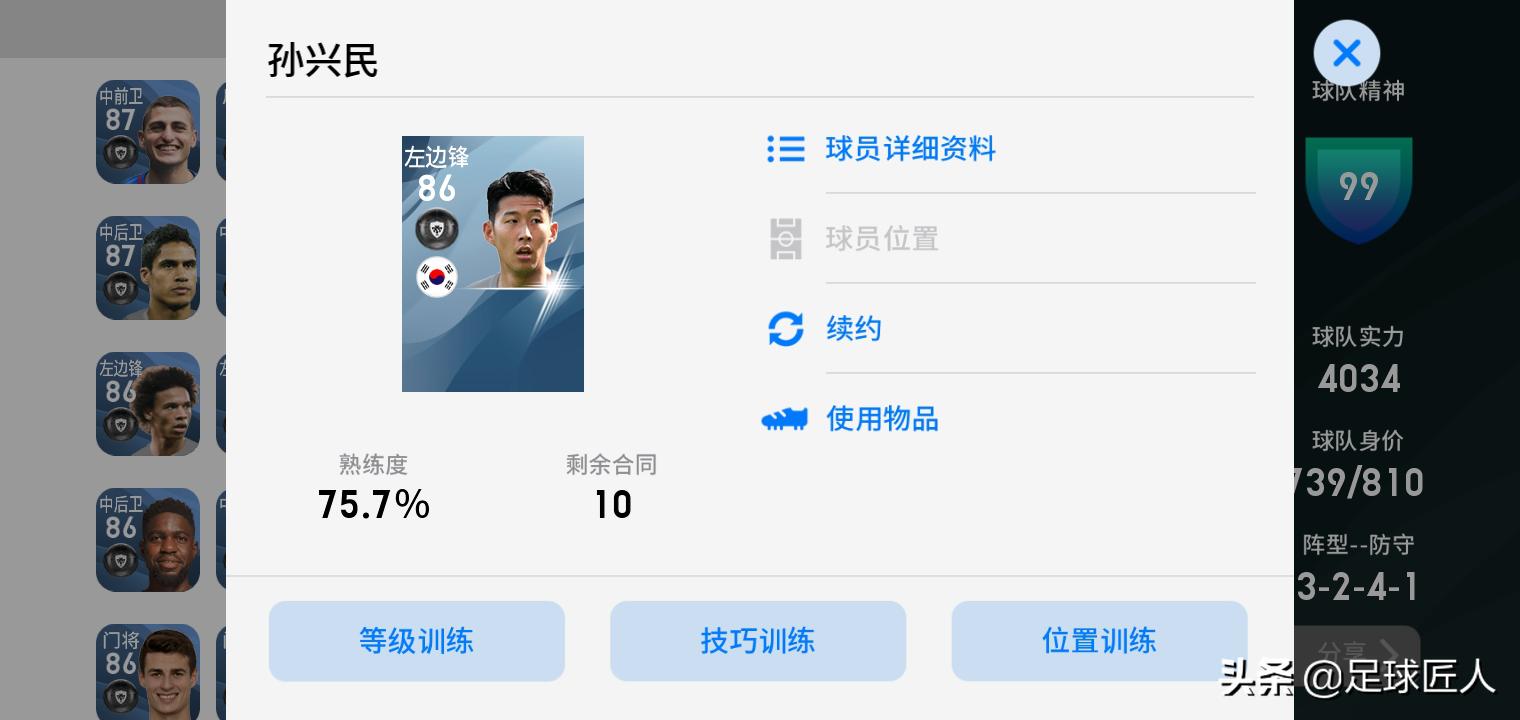Viewport: 1520px width, 720px height.
Task: Tap the 孙兴民 player card image
Action: tap(493, 264)
